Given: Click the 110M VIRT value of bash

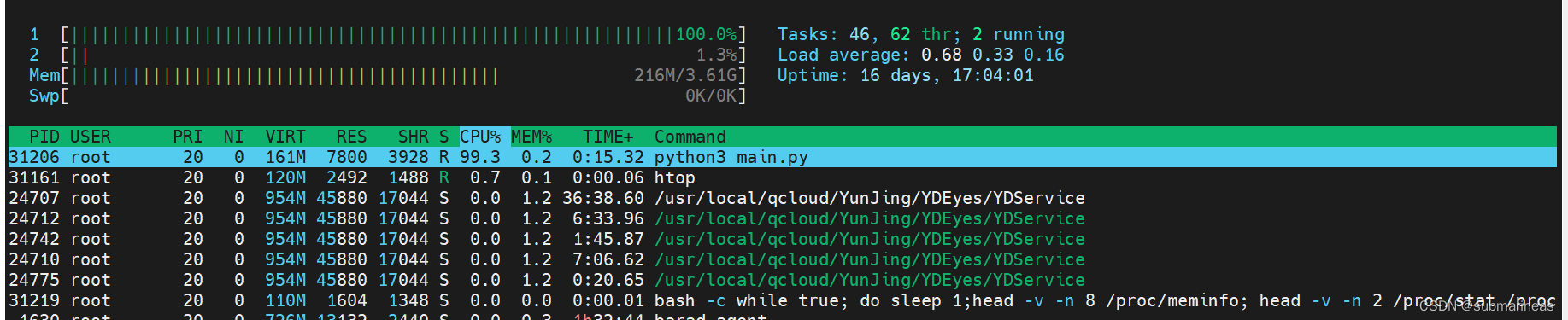Looking at the screenshot, I should (285, 300).
